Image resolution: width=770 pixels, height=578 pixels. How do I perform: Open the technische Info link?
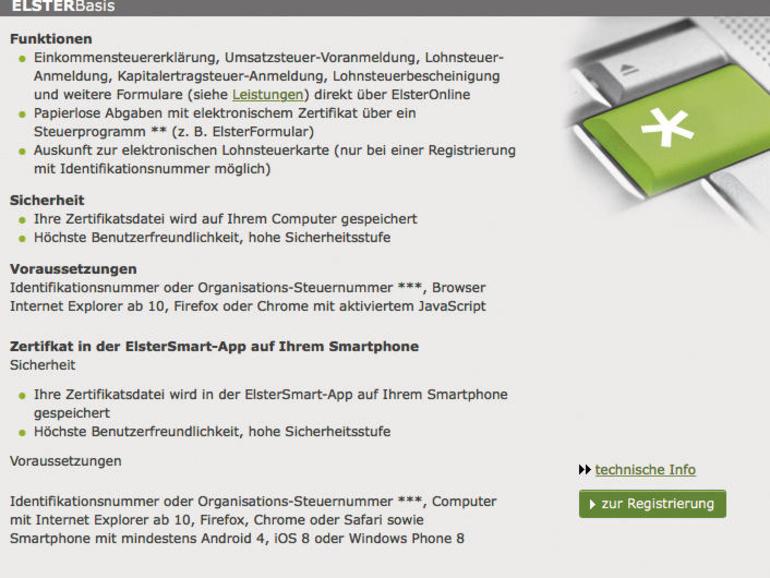coord(645,470)
